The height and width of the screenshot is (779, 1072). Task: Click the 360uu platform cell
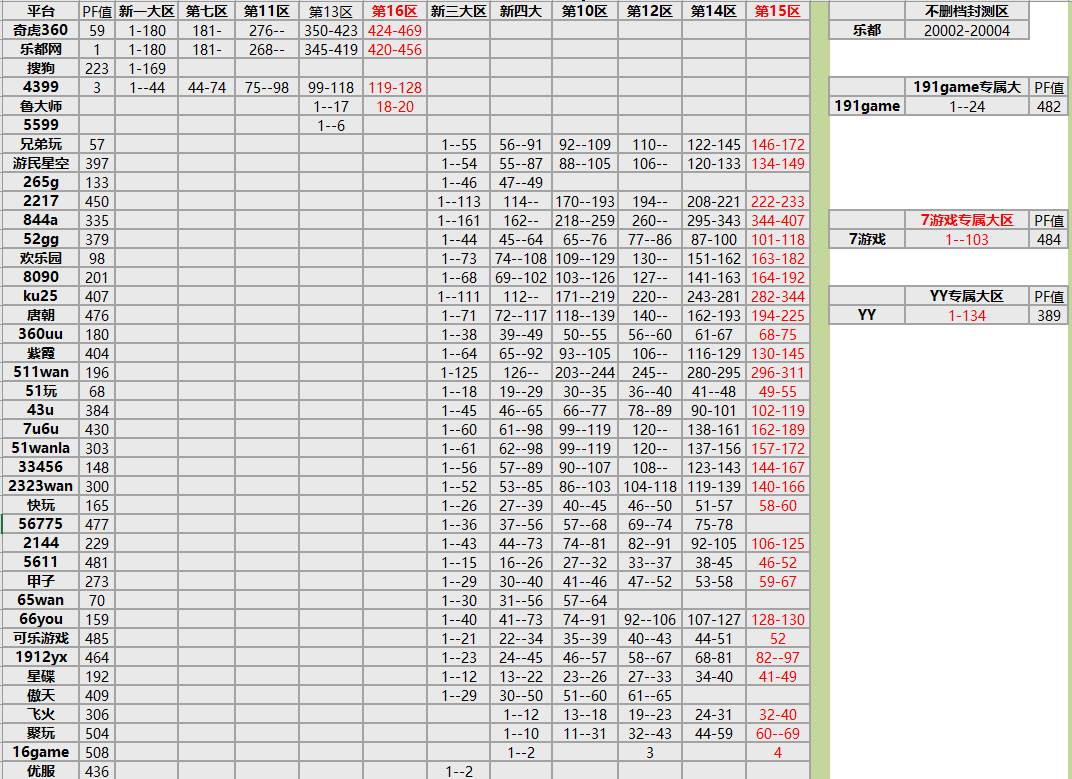coord(40,334)
